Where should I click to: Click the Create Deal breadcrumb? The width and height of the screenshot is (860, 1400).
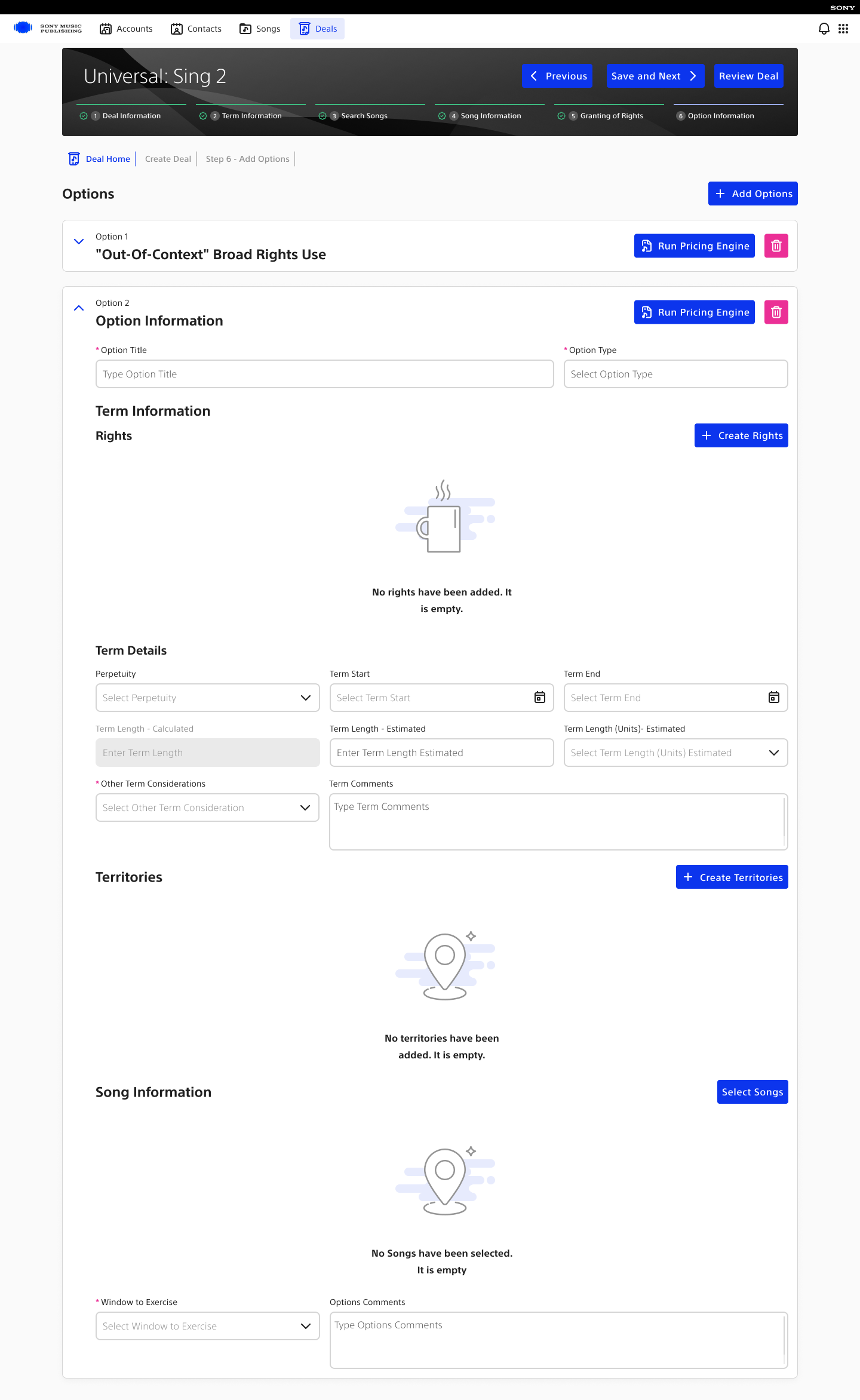(168, 159)
